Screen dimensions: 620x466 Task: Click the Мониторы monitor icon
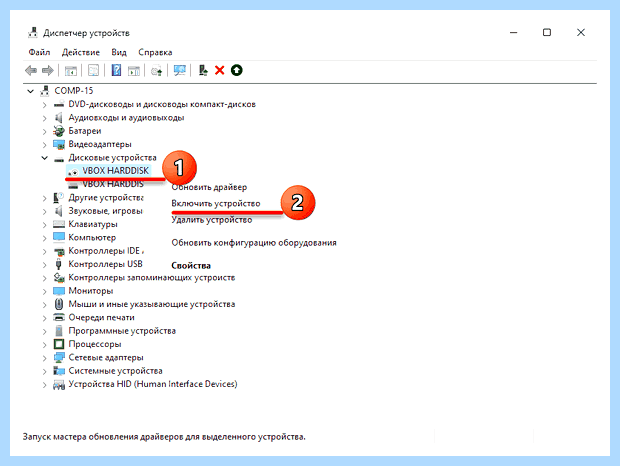coord(59,291)
